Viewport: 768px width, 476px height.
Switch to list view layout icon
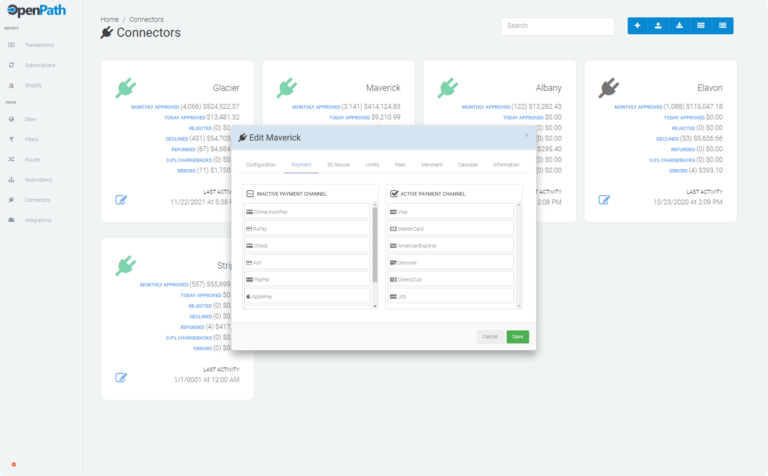(x=722, y=26)
